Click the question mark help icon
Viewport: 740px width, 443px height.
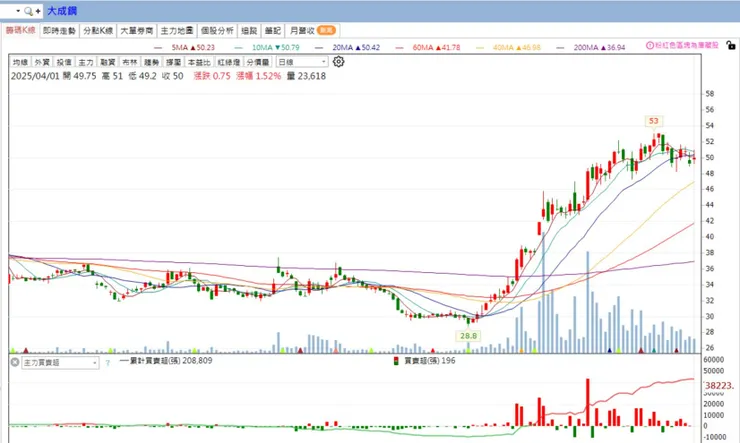(x=108, y=363)
